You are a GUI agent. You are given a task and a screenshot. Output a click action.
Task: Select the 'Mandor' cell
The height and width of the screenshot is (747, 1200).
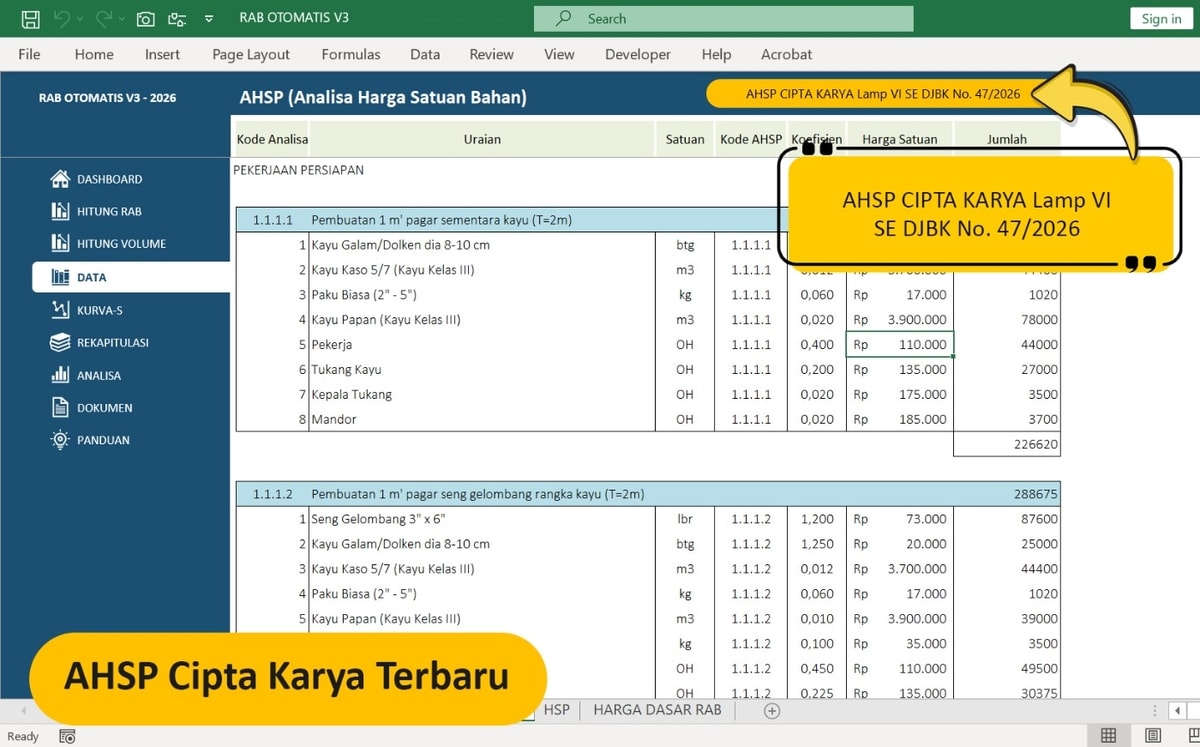pyautogui.click(x=482, y=419)
